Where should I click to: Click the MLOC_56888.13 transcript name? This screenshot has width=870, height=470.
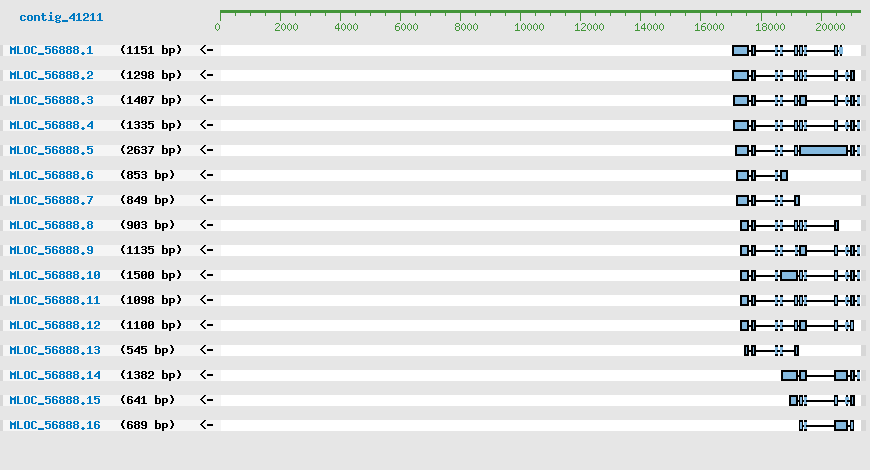(55, 350)
